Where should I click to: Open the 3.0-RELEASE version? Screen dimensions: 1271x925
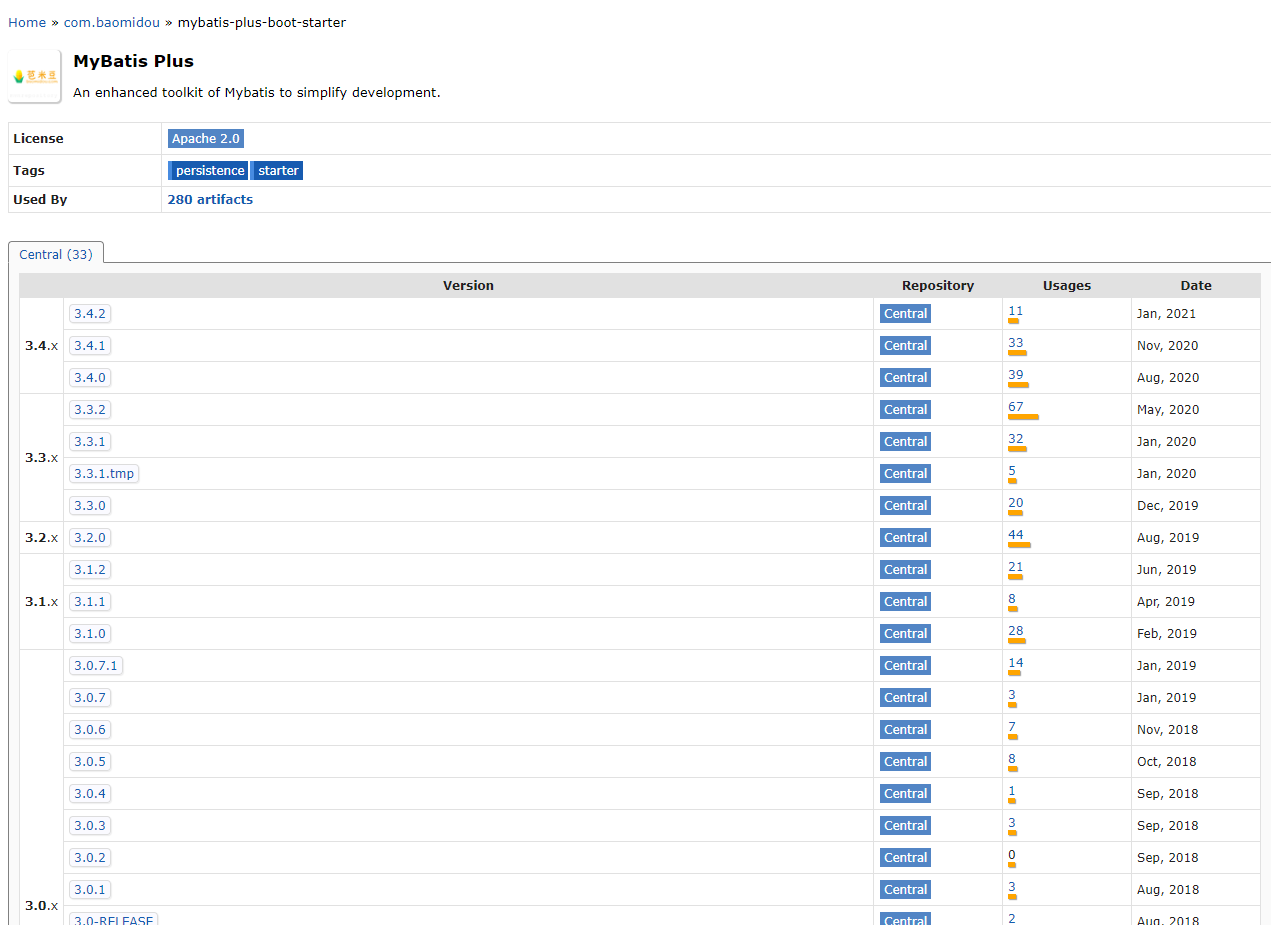click(112, 919)
